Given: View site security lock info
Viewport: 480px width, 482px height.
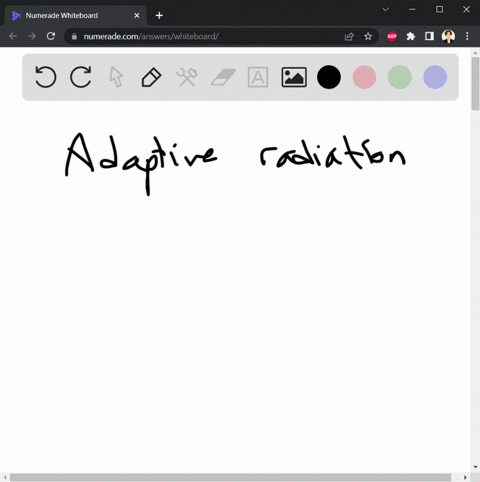Looking at the screenshot, I should (74, 36).
